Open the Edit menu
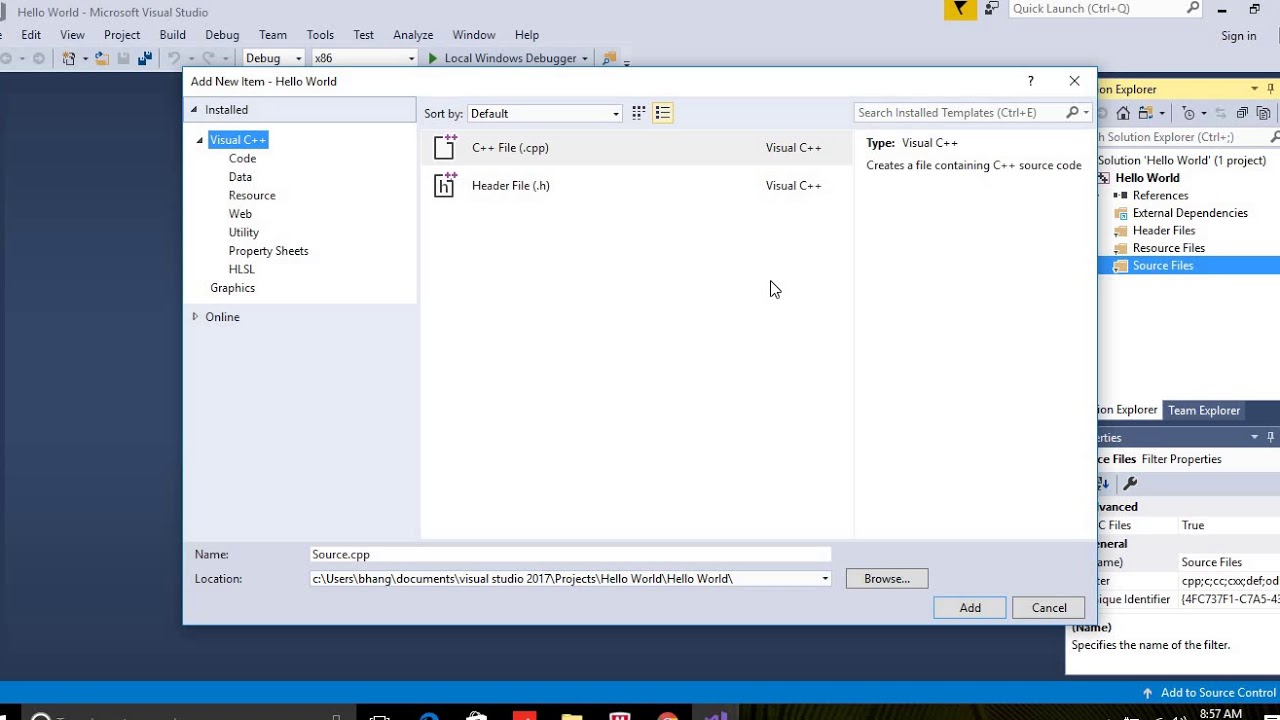Image resolution: width=1280 pixels, height=720 pixels. tap(31, 35)
